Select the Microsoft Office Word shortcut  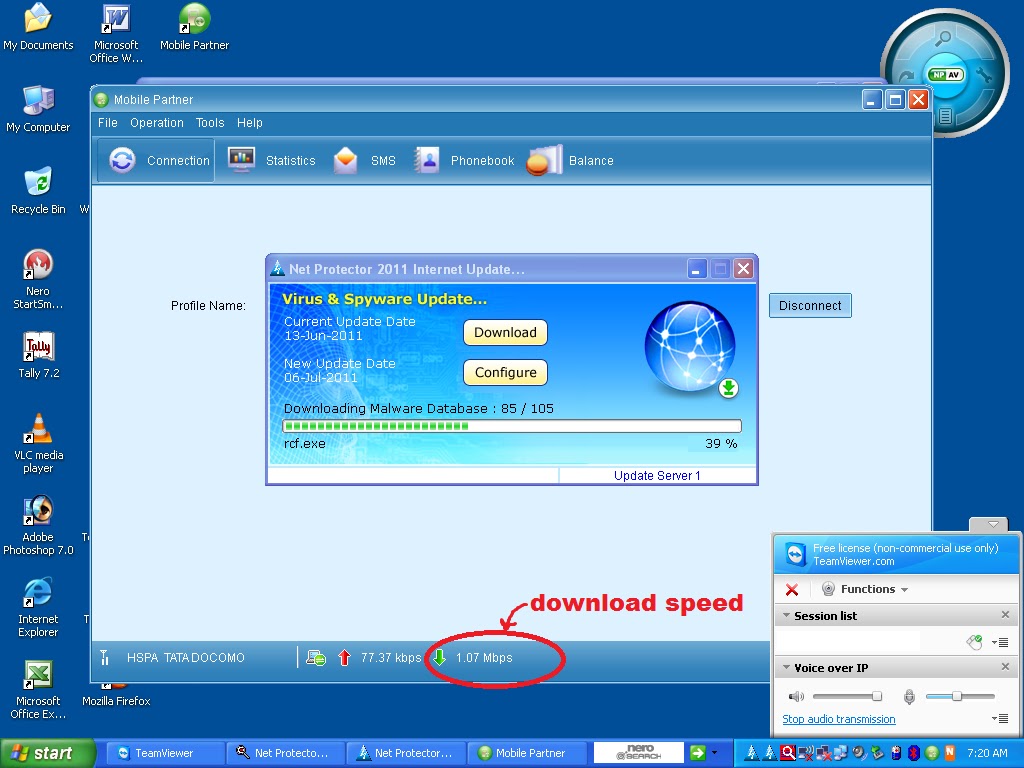(x=116, y=34)
